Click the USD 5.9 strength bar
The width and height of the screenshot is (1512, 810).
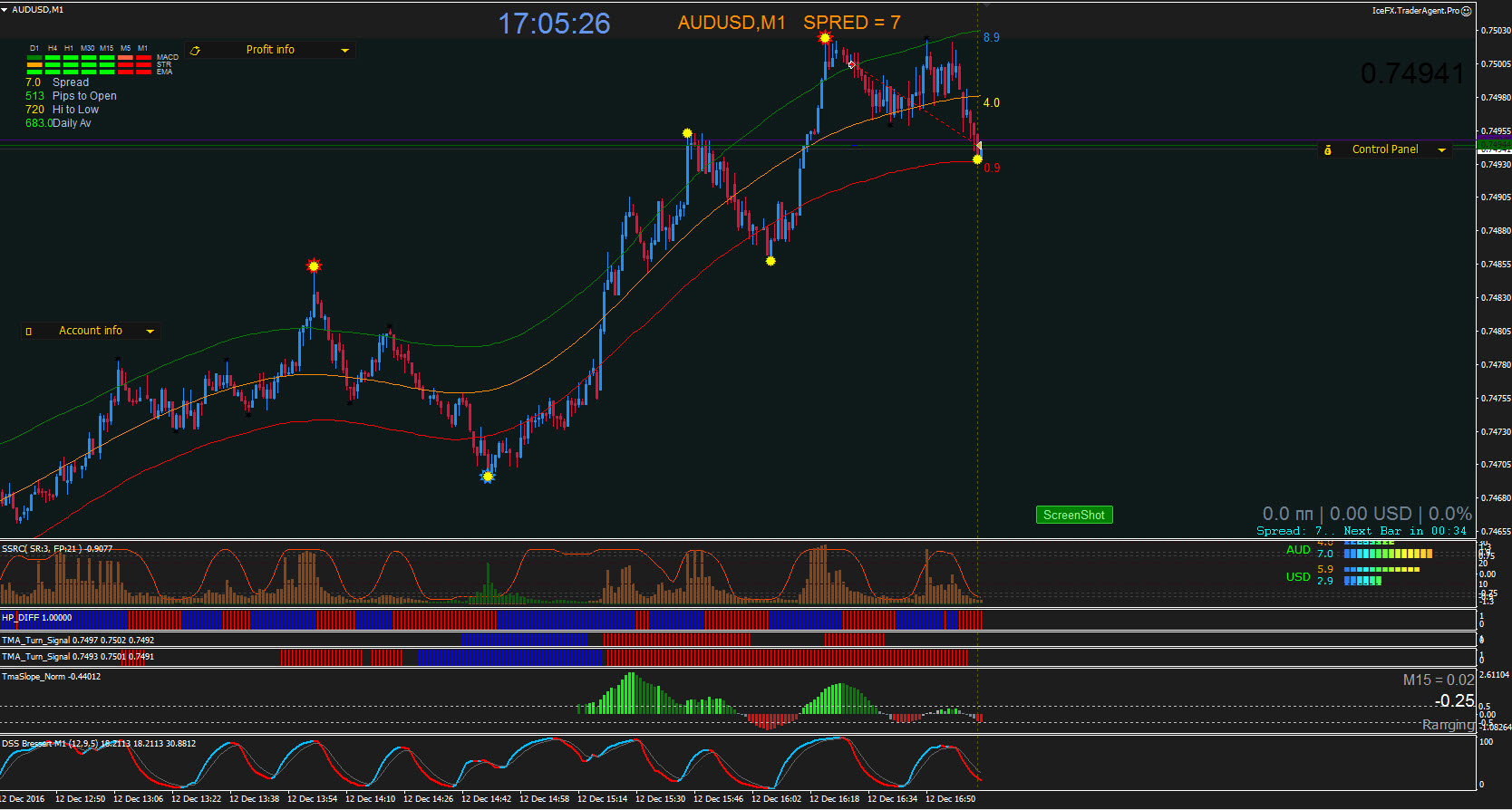coord(1381,569)
